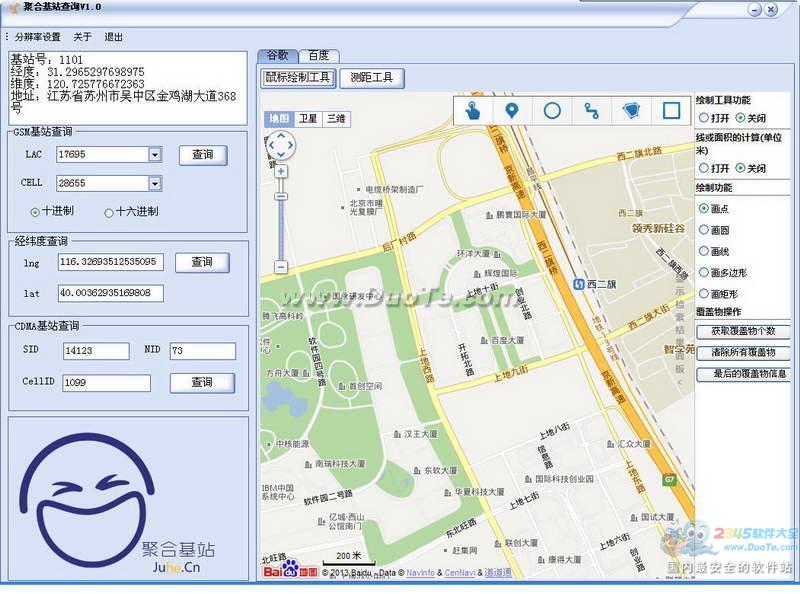Image resolution: width=800 pixels, height=594 pixels.
Task: Open the CenNavi copyright link
Action: click(x=460, y=573)
